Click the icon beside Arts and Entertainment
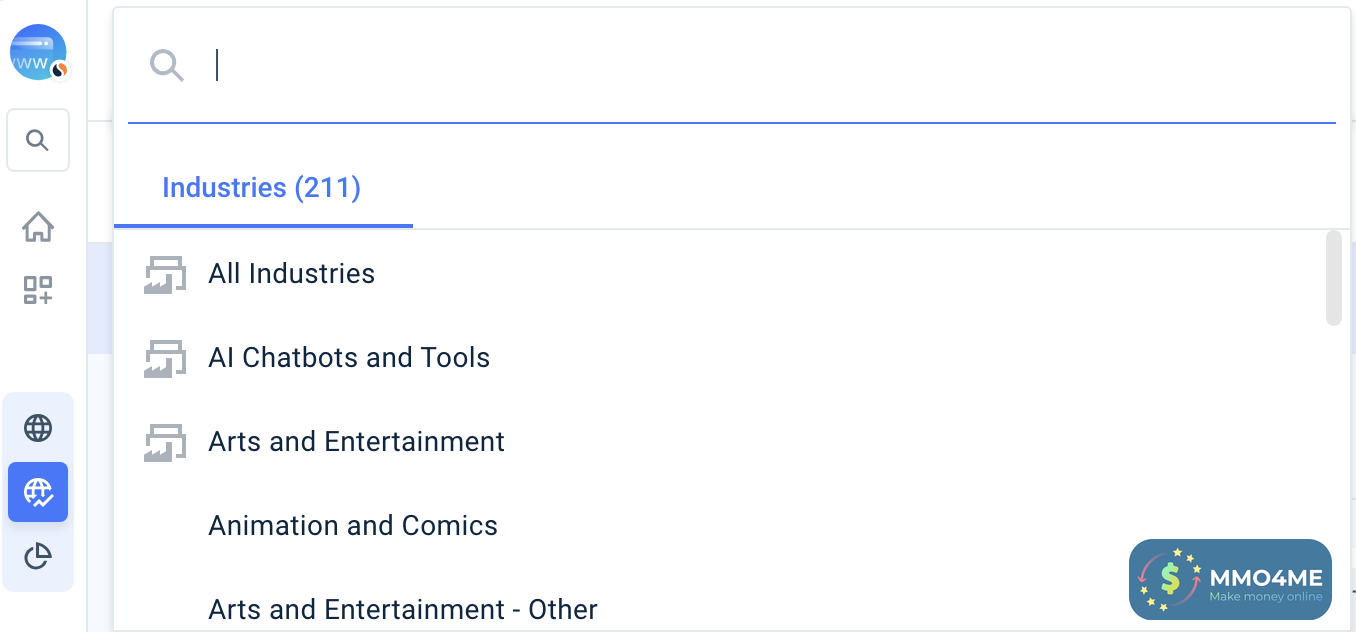Screen dimensions: 1356x632 point(165,442)
